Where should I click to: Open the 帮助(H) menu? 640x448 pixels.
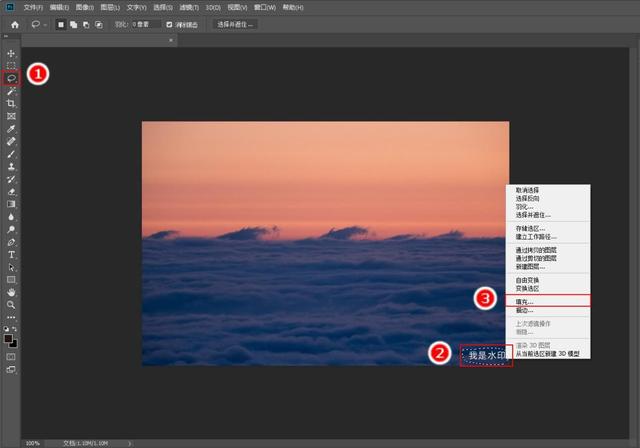pos(293,7)
